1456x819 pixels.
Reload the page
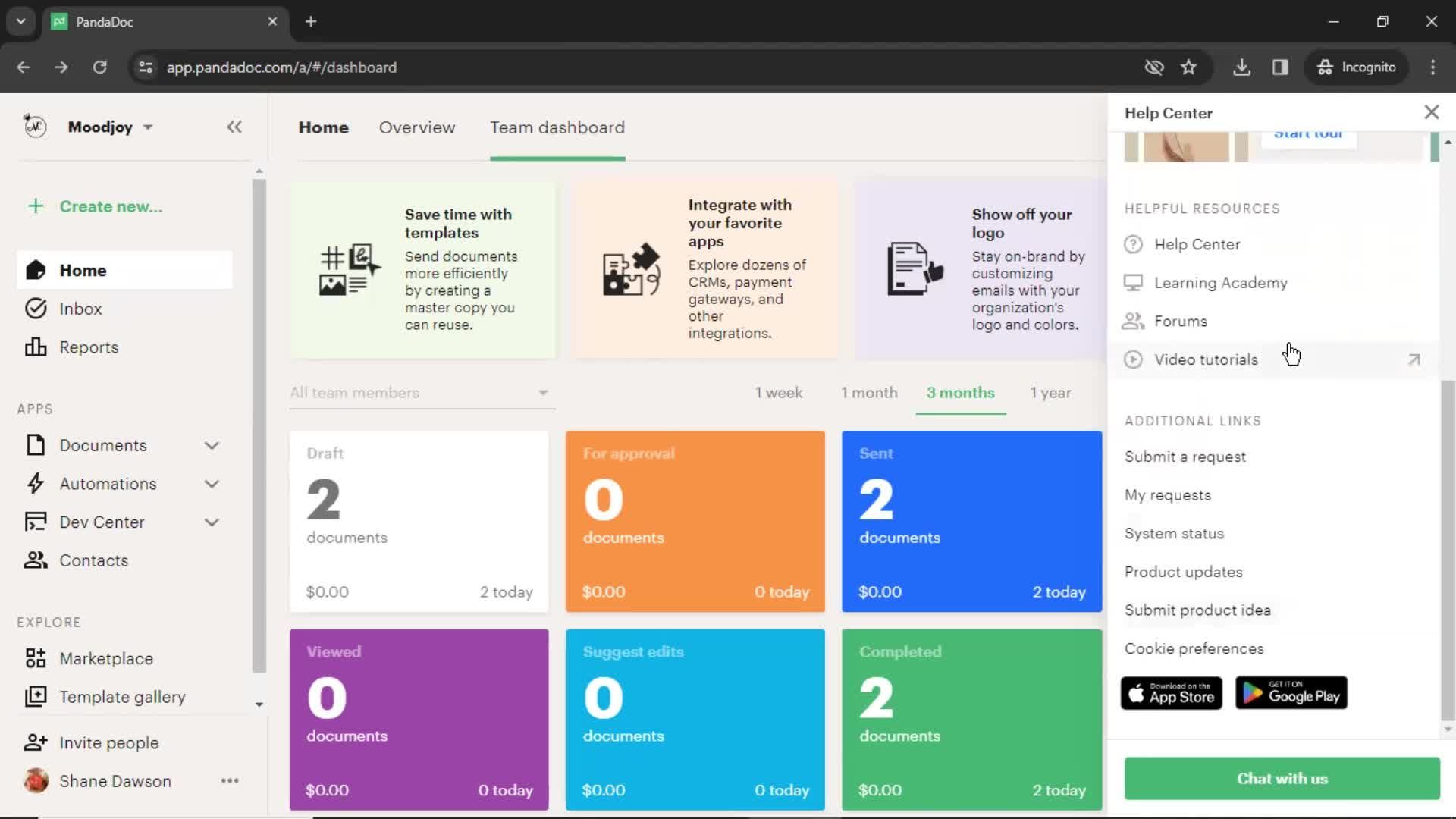coord(99,67)
